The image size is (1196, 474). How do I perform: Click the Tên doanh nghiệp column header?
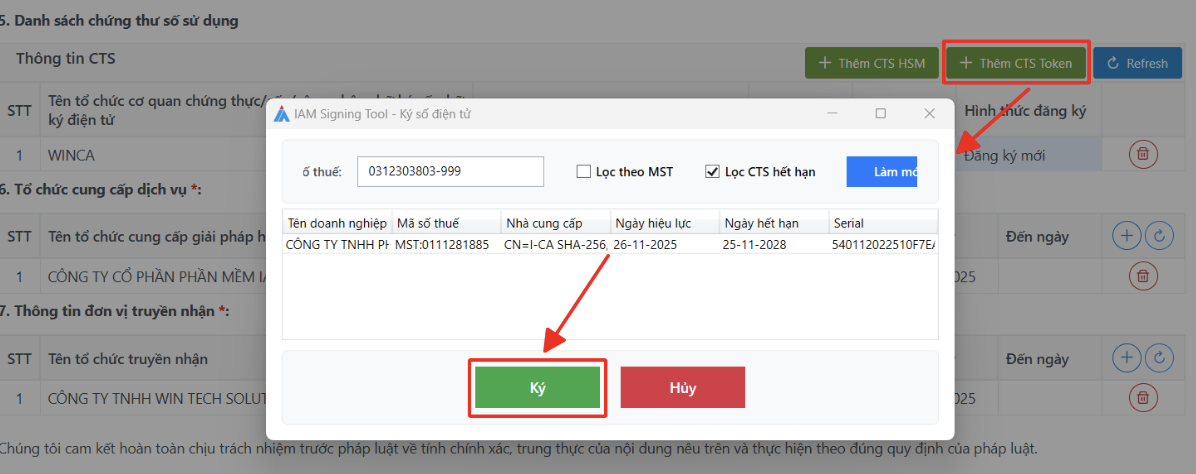pyautogui.click(x=337, y=223)
